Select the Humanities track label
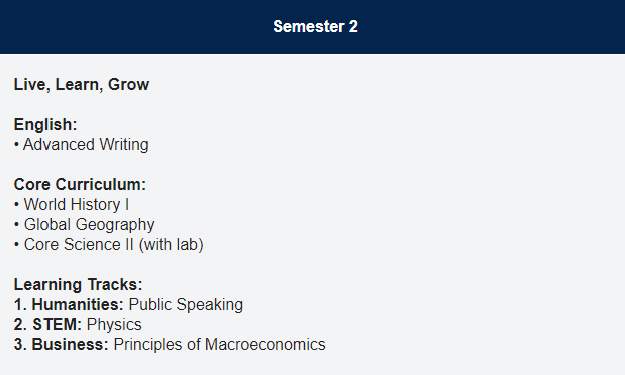 [78, 304]
